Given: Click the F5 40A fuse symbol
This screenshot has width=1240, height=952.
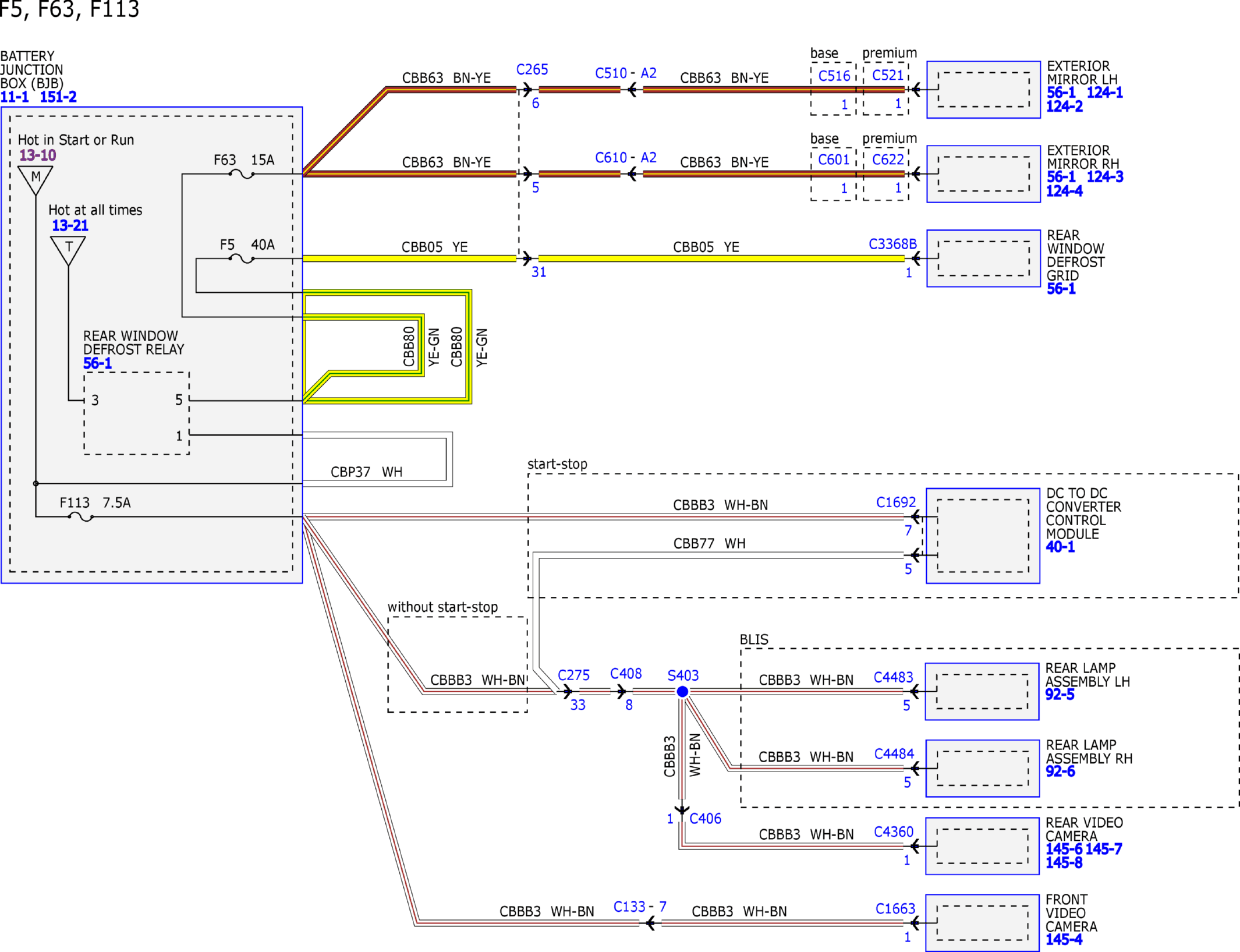Looking at the screenshot, I should [242, 259].
